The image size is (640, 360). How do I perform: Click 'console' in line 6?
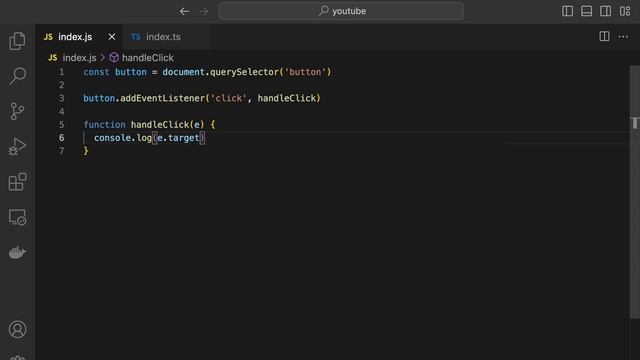pyautogui.click(x=112, y=138)
